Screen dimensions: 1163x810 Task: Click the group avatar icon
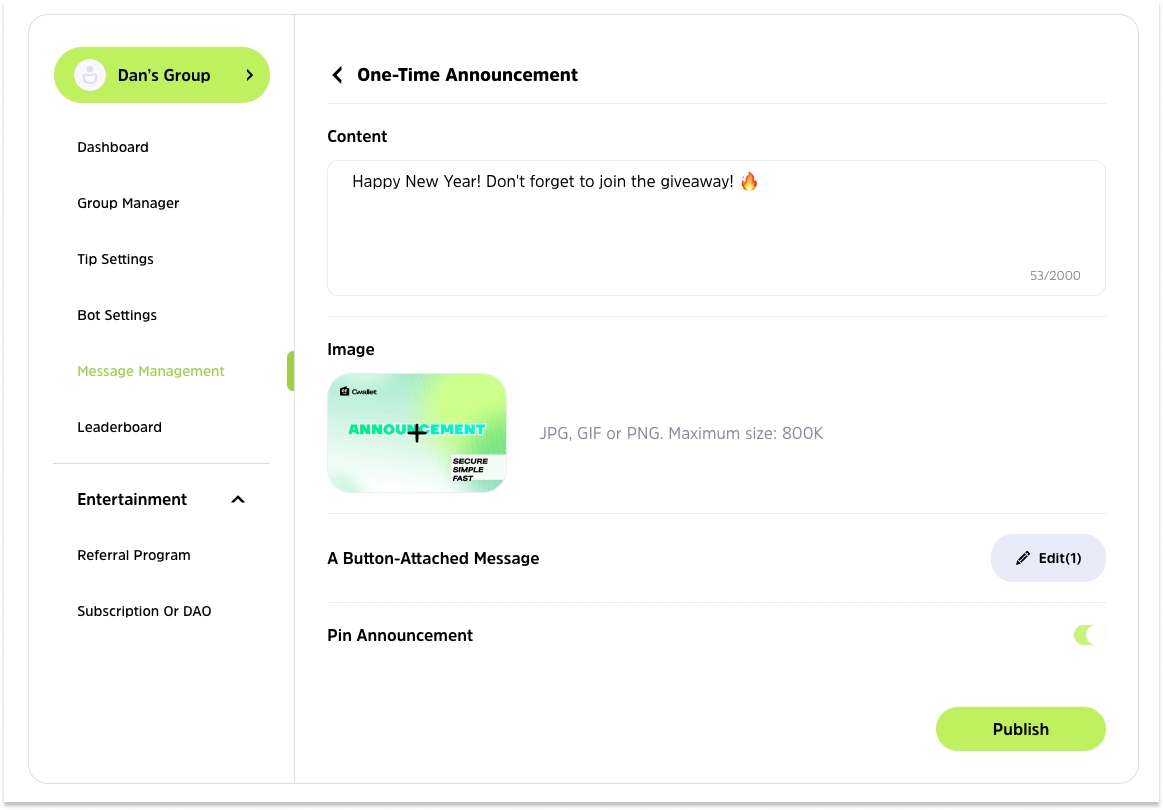(x=90, y=75)
